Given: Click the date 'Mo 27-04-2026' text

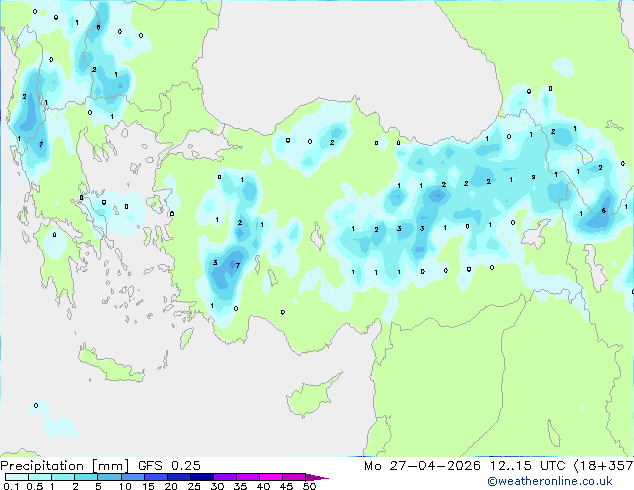Looking at the screenshot, I should coord(423,466).
